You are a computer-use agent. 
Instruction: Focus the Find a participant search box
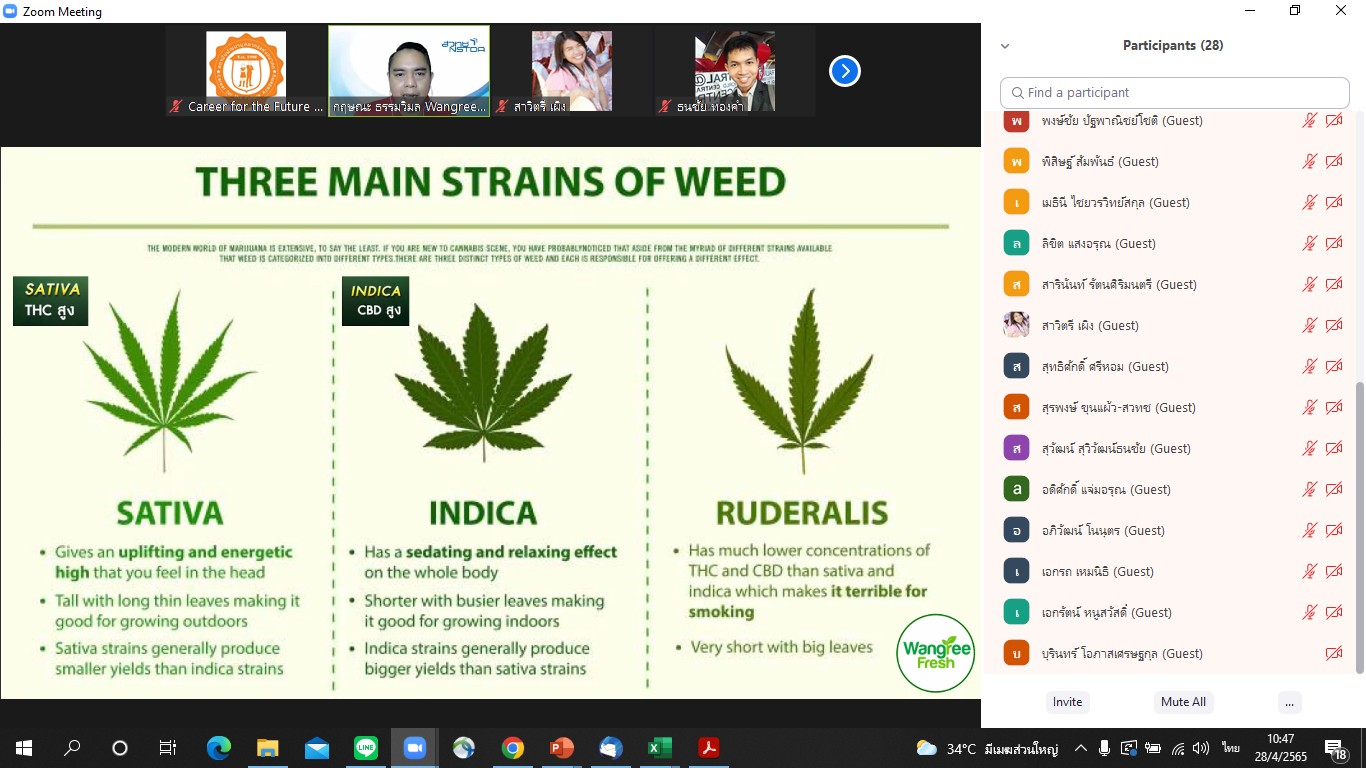click(x=1175, y=92)
